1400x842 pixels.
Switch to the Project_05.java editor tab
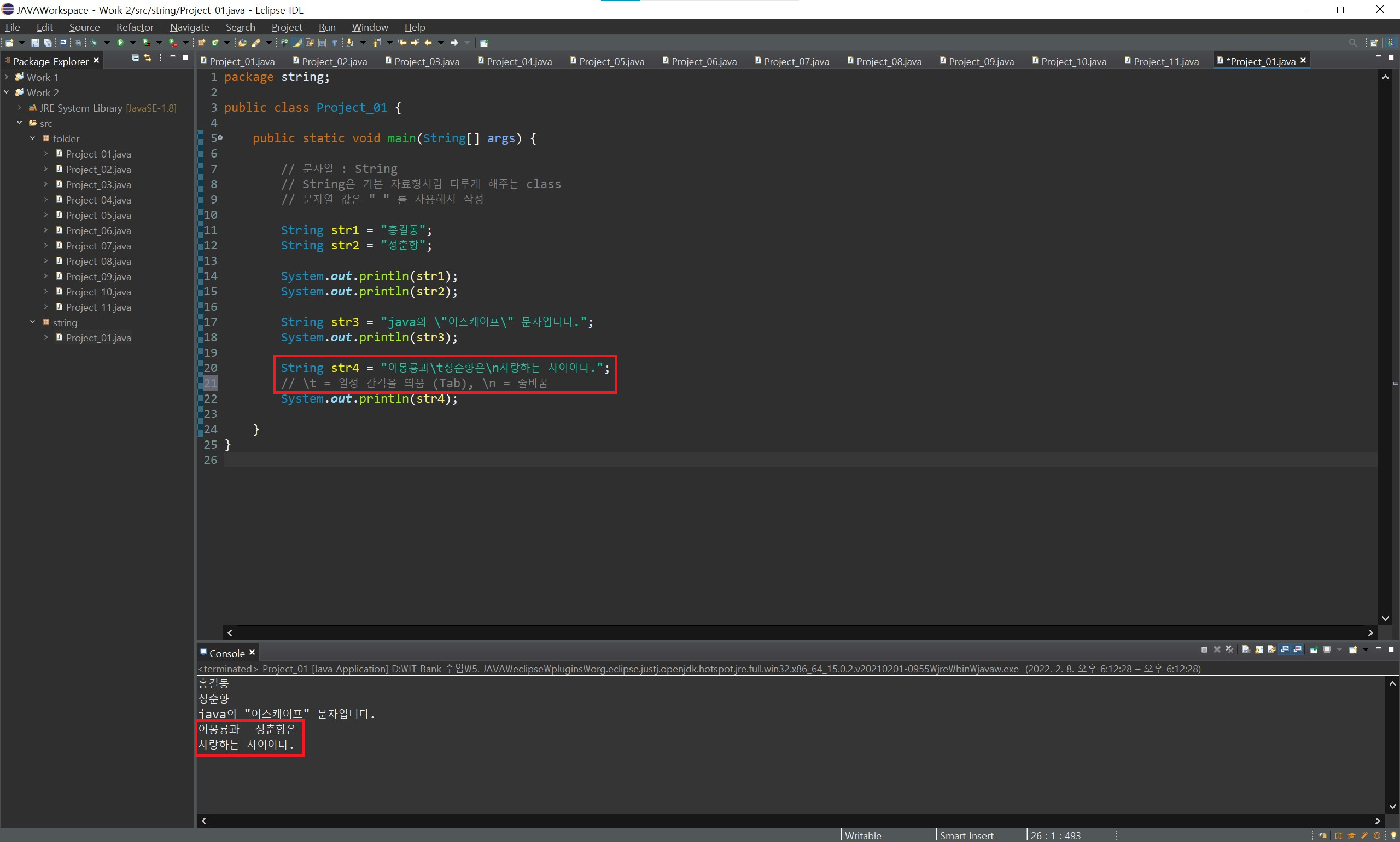pos(611,61)
